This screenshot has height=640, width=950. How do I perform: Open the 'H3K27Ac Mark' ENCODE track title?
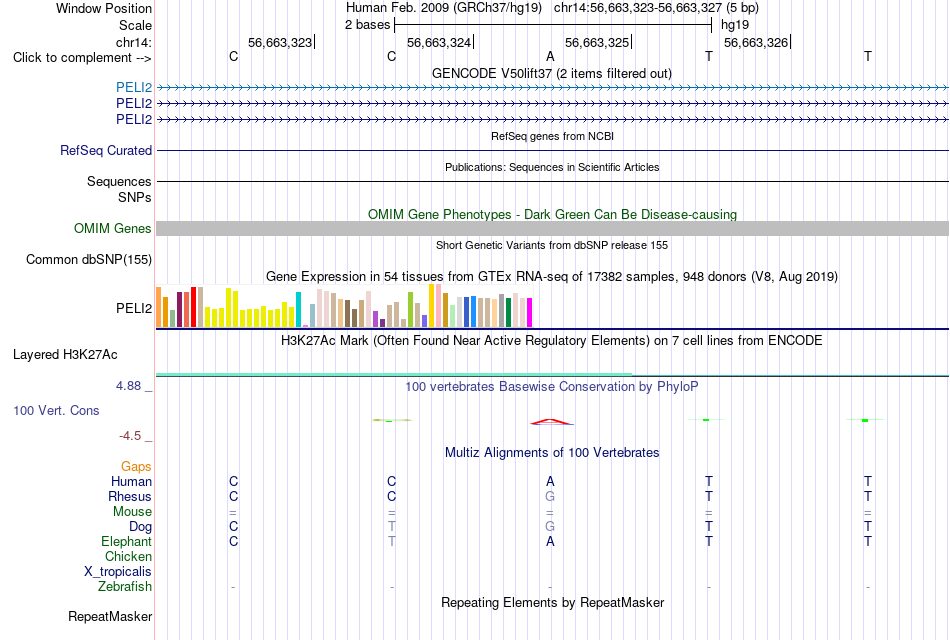point(552,341)
